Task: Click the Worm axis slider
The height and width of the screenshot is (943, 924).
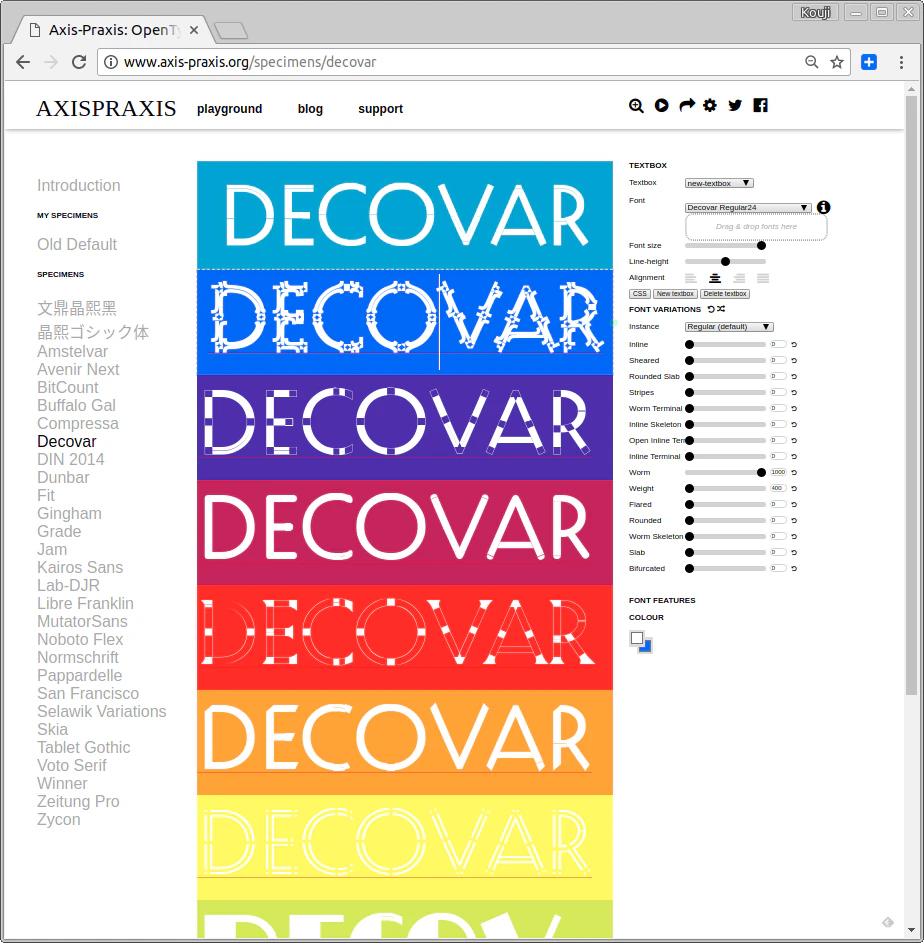Action: point(725,473)
